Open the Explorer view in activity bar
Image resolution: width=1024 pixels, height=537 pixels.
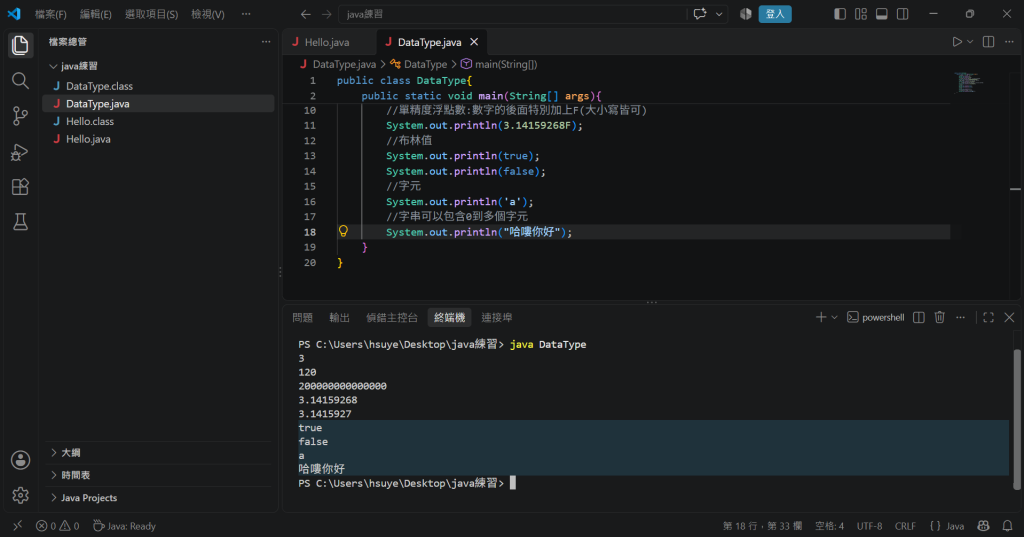20,45
